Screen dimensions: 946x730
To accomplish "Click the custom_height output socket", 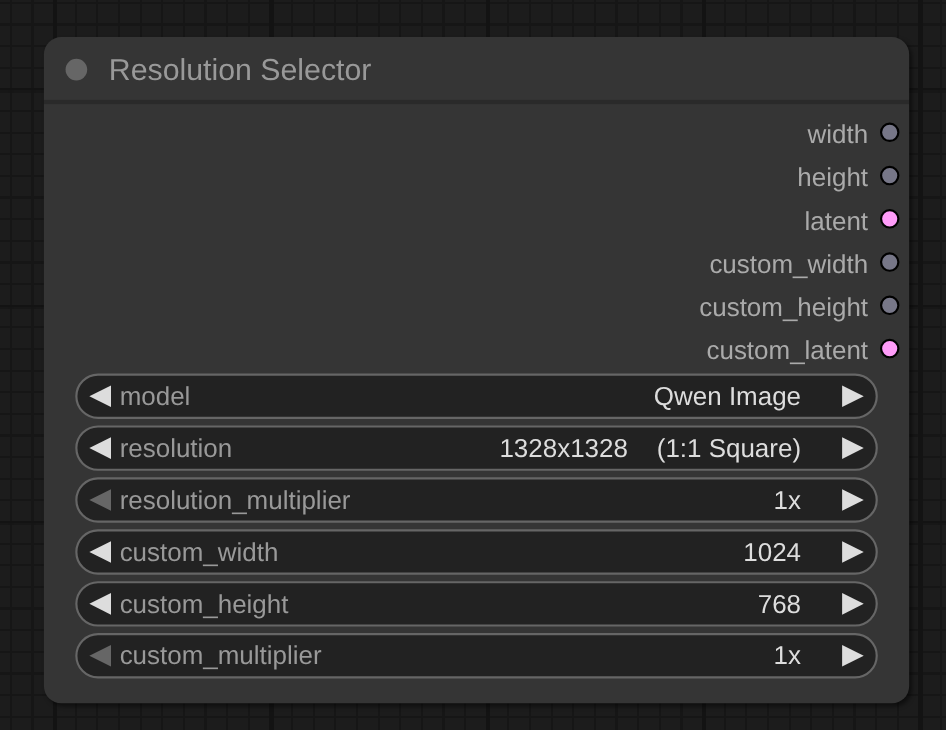I will point(889,306).
